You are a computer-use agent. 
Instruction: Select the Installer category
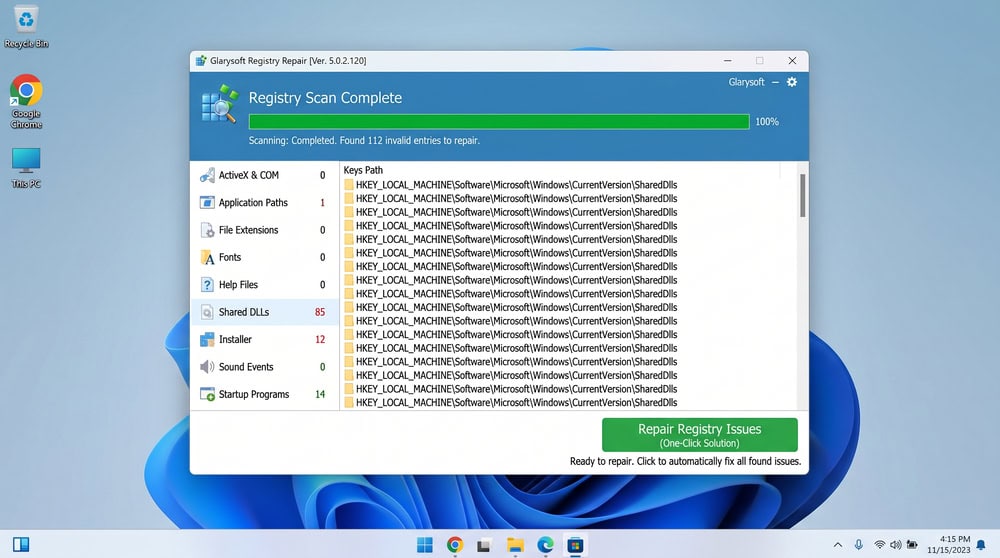[x=264, y=340]
